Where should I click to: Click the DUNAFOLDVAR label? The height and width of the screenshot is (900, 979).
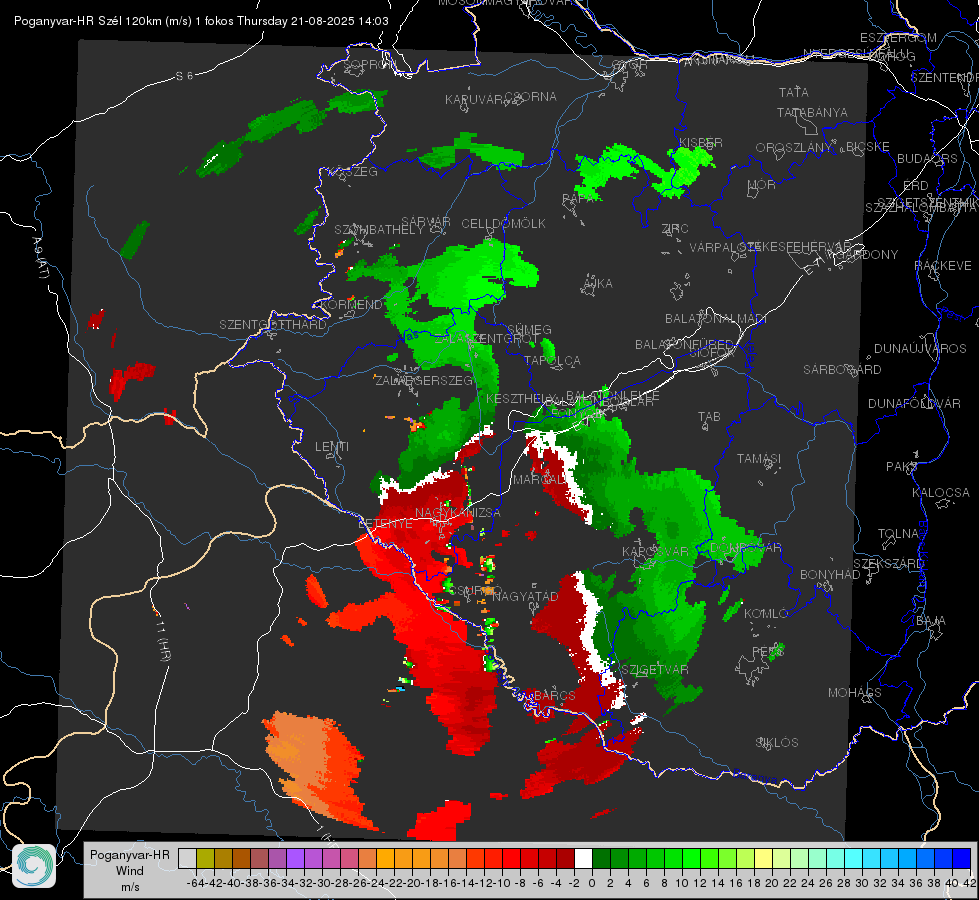coord(914,403)
